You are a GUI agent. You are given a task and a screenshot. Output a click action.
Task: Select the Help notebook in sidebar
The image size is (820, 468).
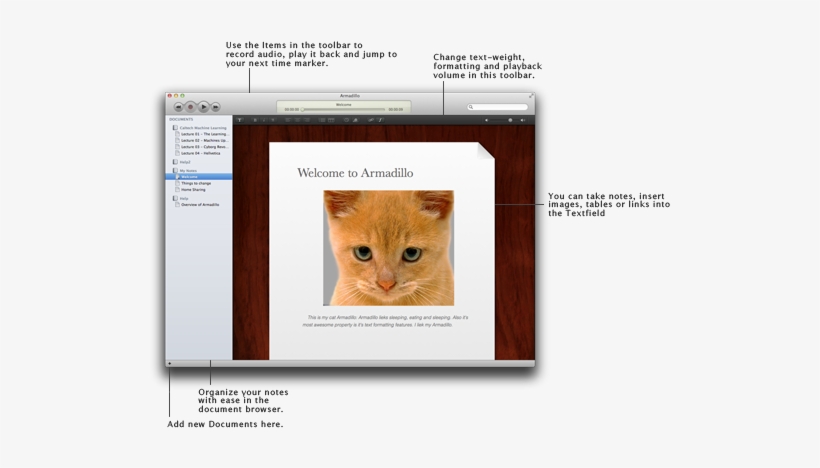(184, 198)
